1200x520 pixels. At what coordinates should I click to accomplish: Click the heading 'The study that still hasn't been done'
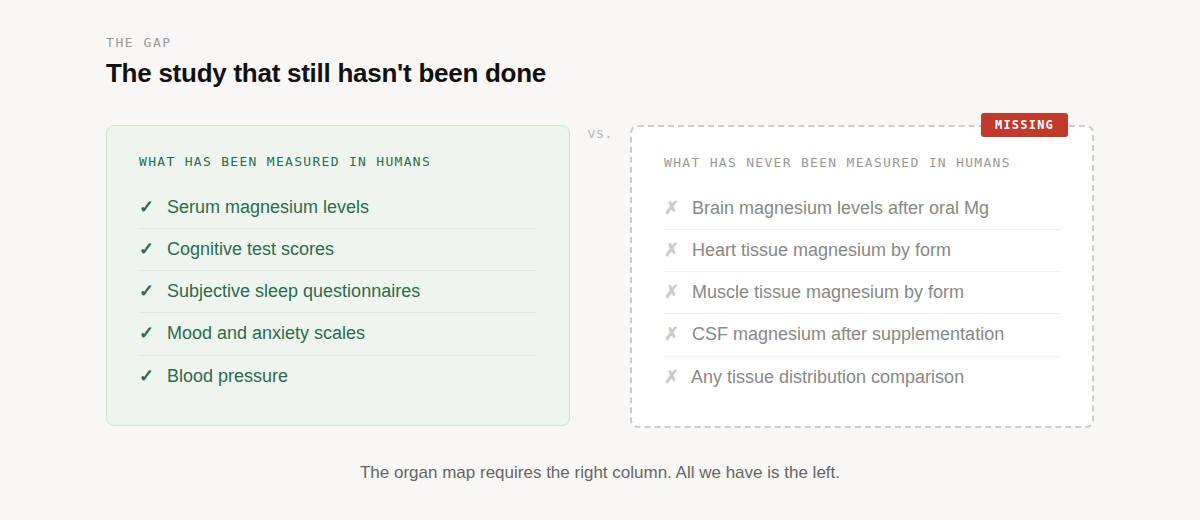pos(326,73)
